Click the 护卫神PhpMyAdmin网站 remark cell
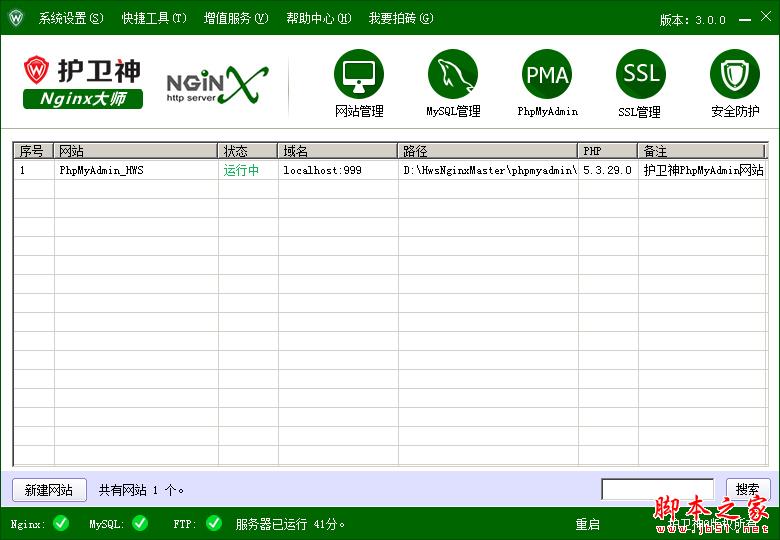780x540 pixels. coord(703,170)
